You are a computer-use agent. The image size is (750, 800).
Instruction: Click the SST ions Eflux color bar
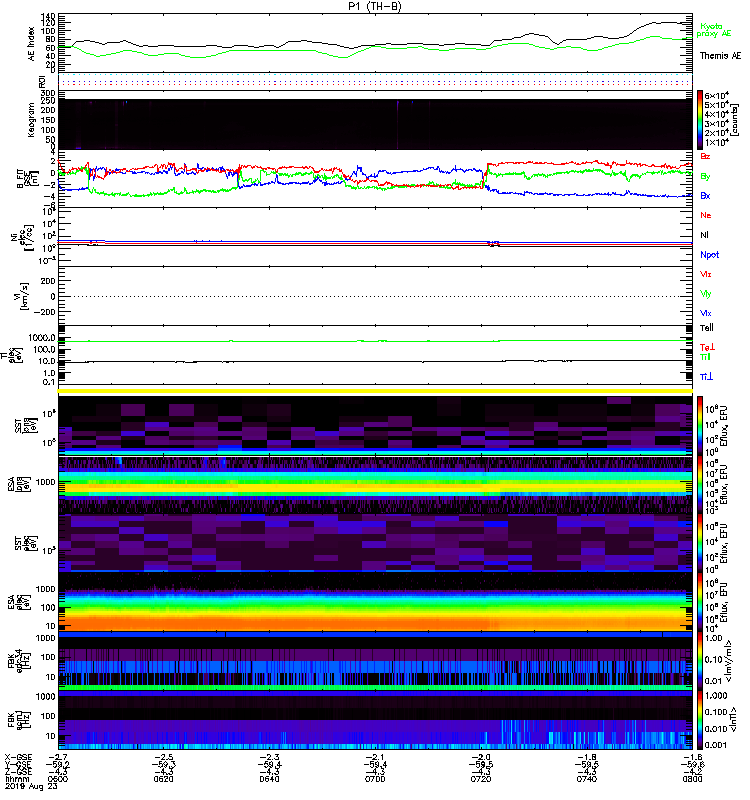tap(700, 426)
